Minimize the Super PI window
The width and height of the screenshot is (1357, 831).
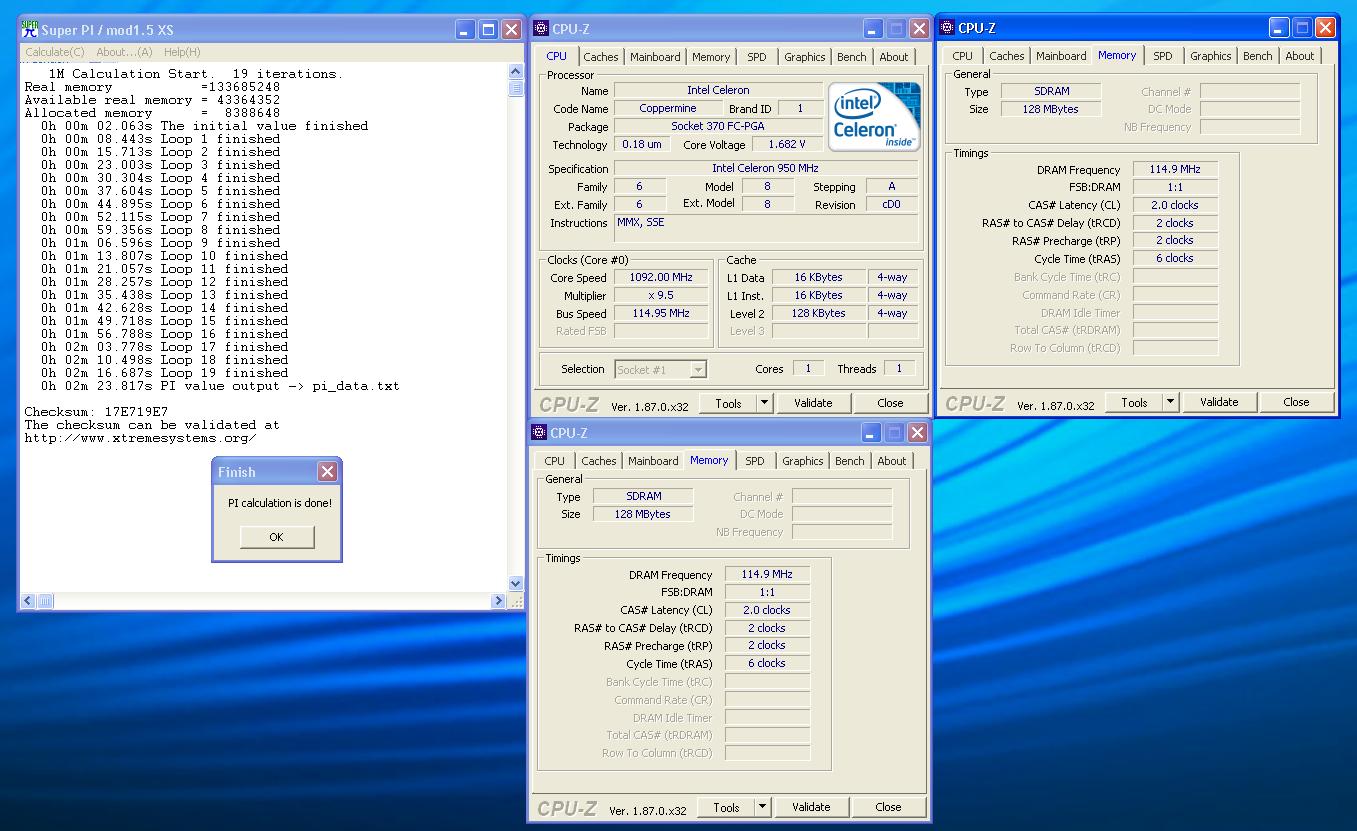click(x=465, y=30)
